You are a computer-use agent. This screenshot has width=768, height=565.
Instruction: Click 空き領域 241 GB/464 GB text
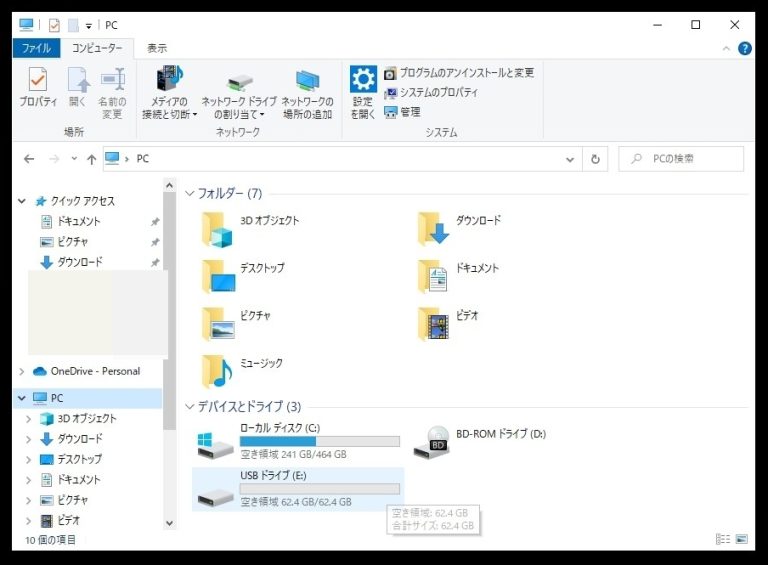click(293, 455)
